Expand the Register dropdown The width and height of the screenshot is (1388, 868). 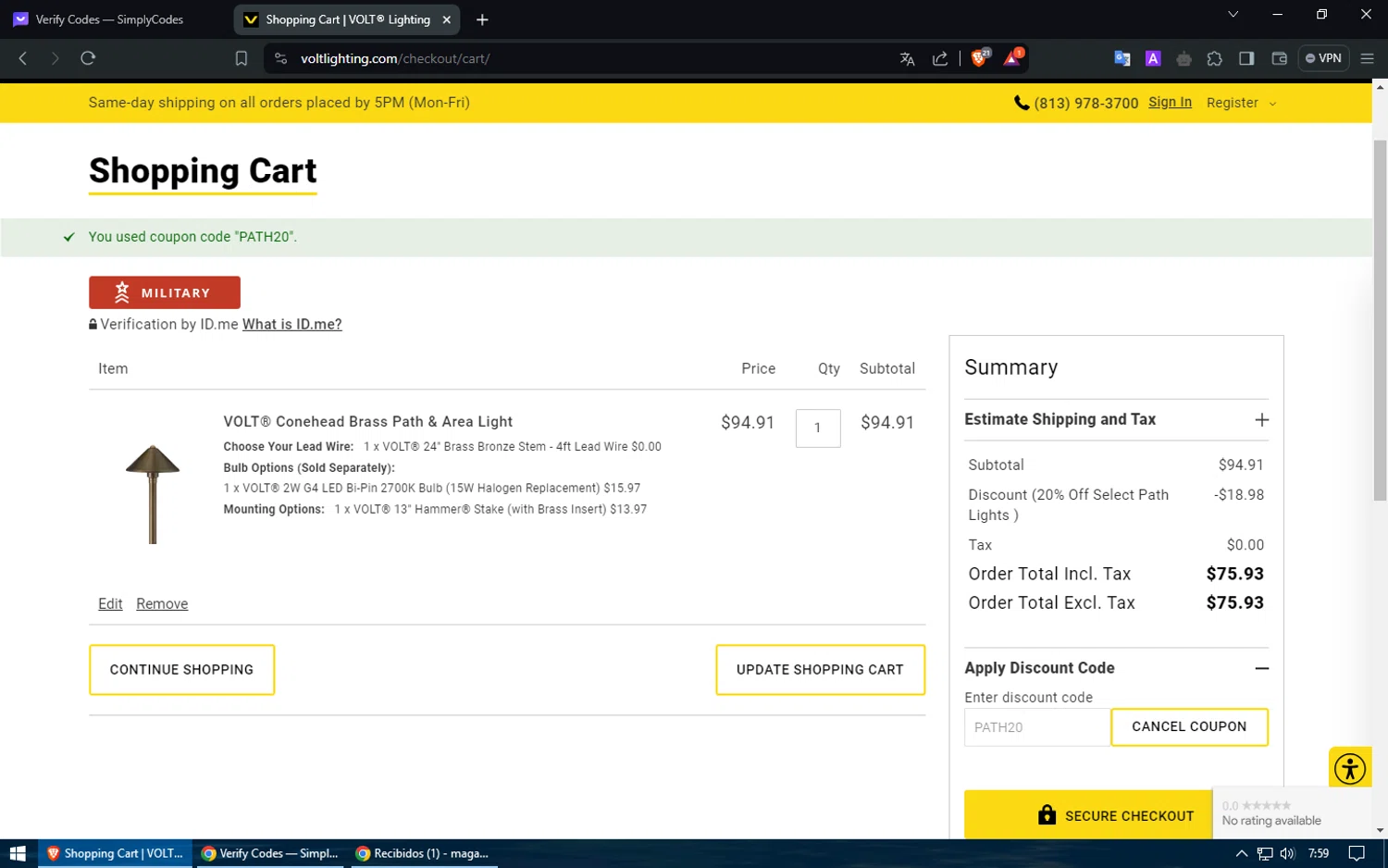pyautogui.click(x=1241, y=103)
